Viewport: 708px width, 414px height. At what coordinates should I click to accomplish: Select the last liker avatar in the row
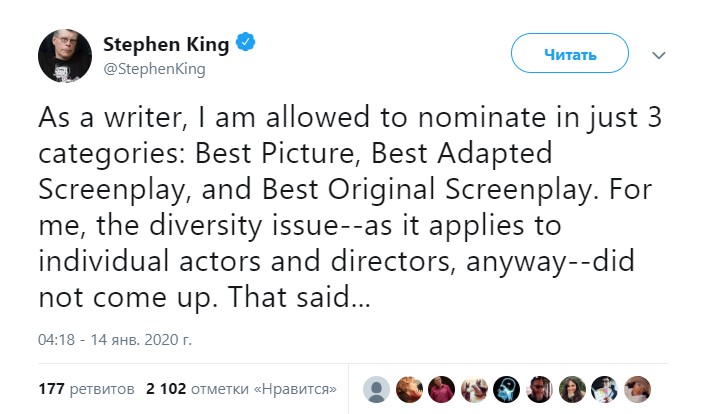[x=638, y=388]
